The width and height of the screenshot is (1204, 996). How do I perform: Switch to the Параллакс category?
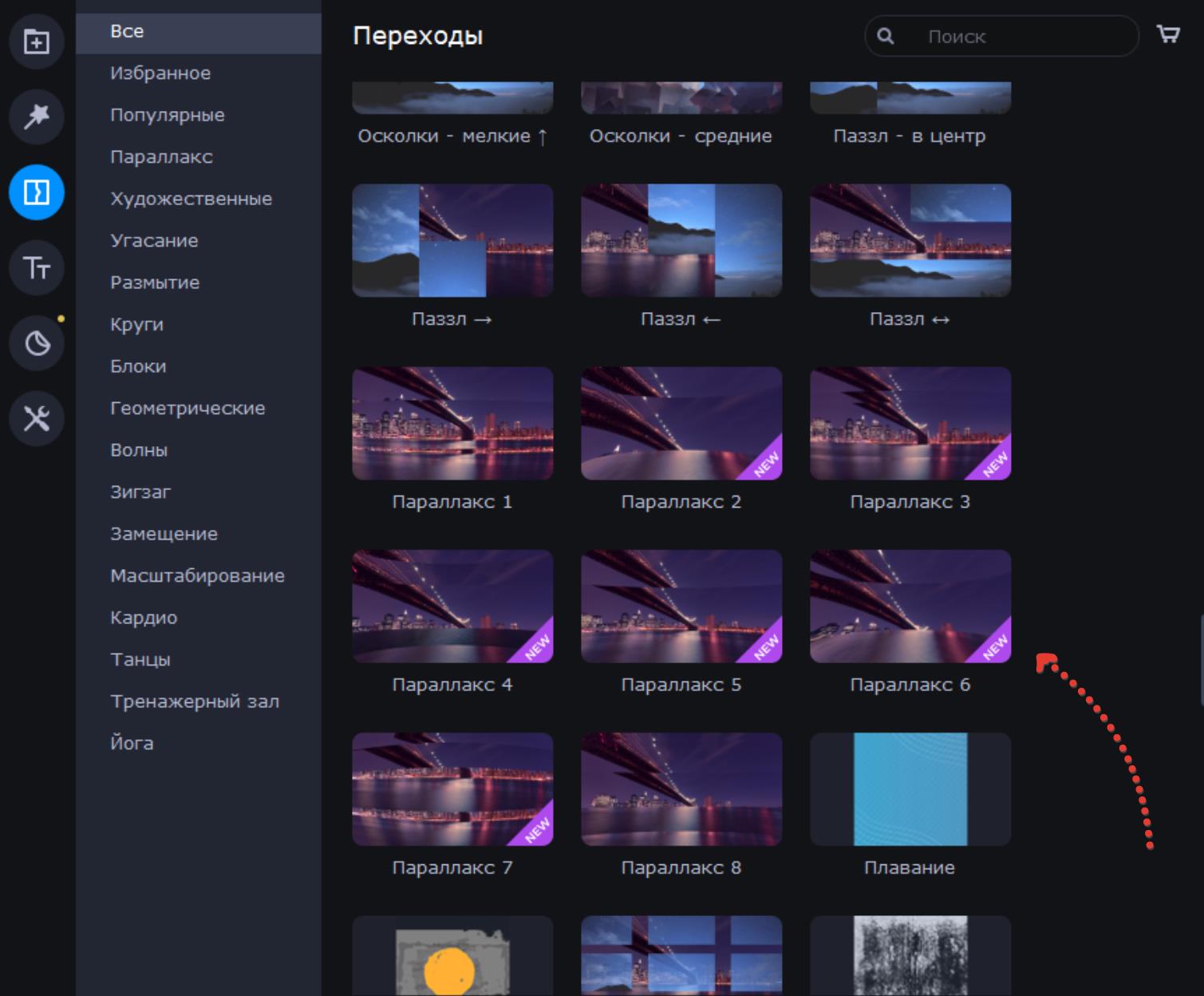(161, 157)
